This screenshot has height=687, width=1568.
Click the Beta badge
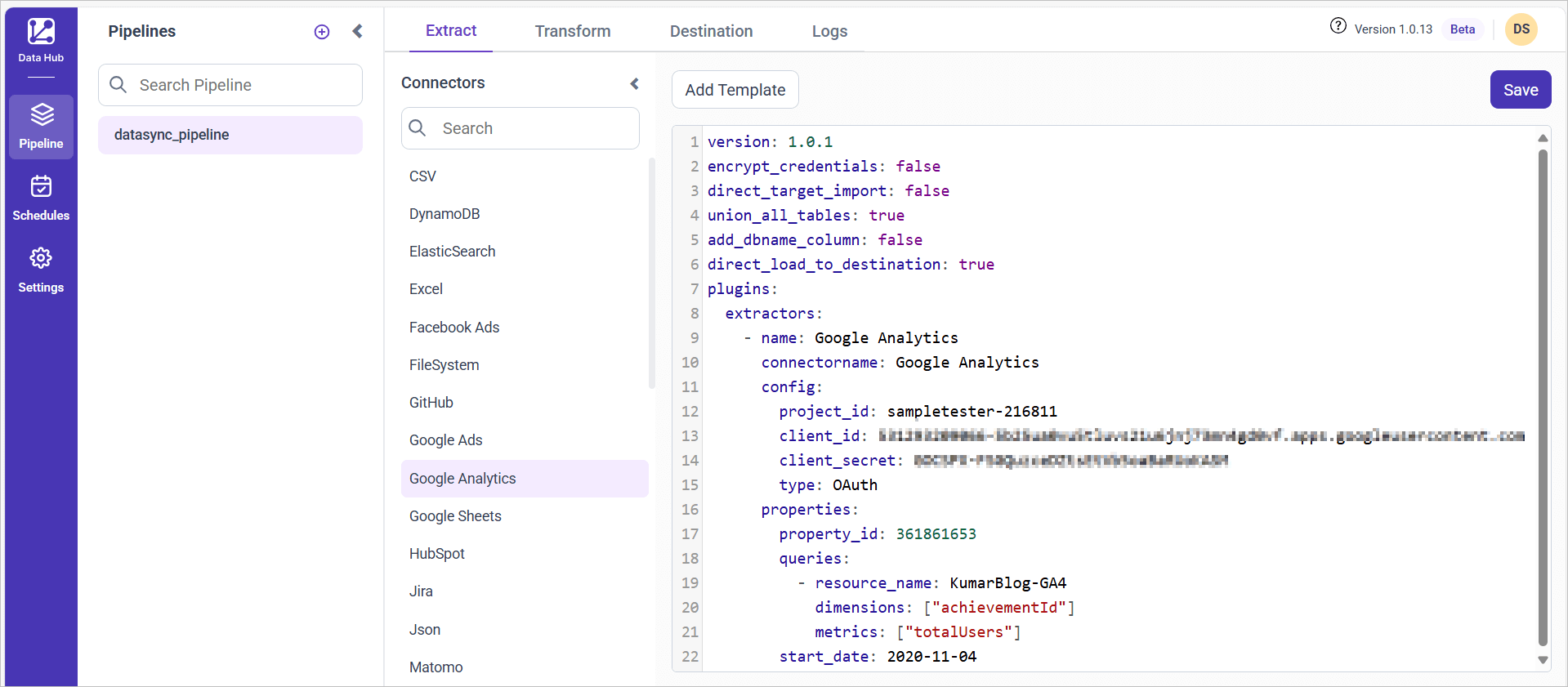coord(1463,29)
